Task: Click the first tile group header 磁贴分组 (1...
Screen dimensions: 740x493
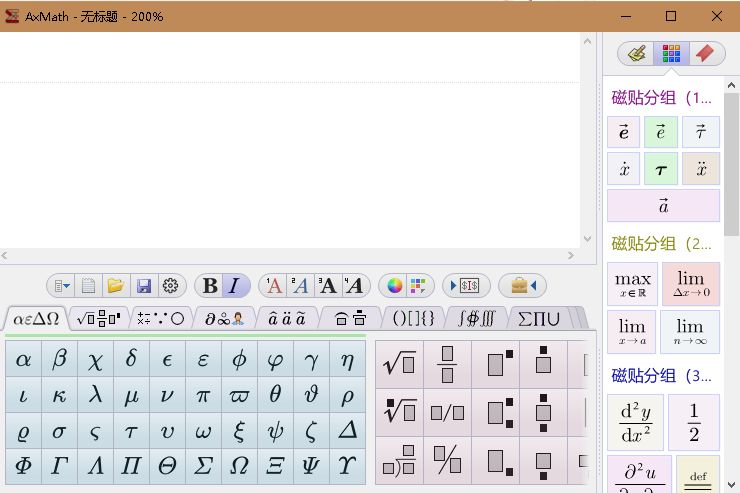Action: (661, 98)
